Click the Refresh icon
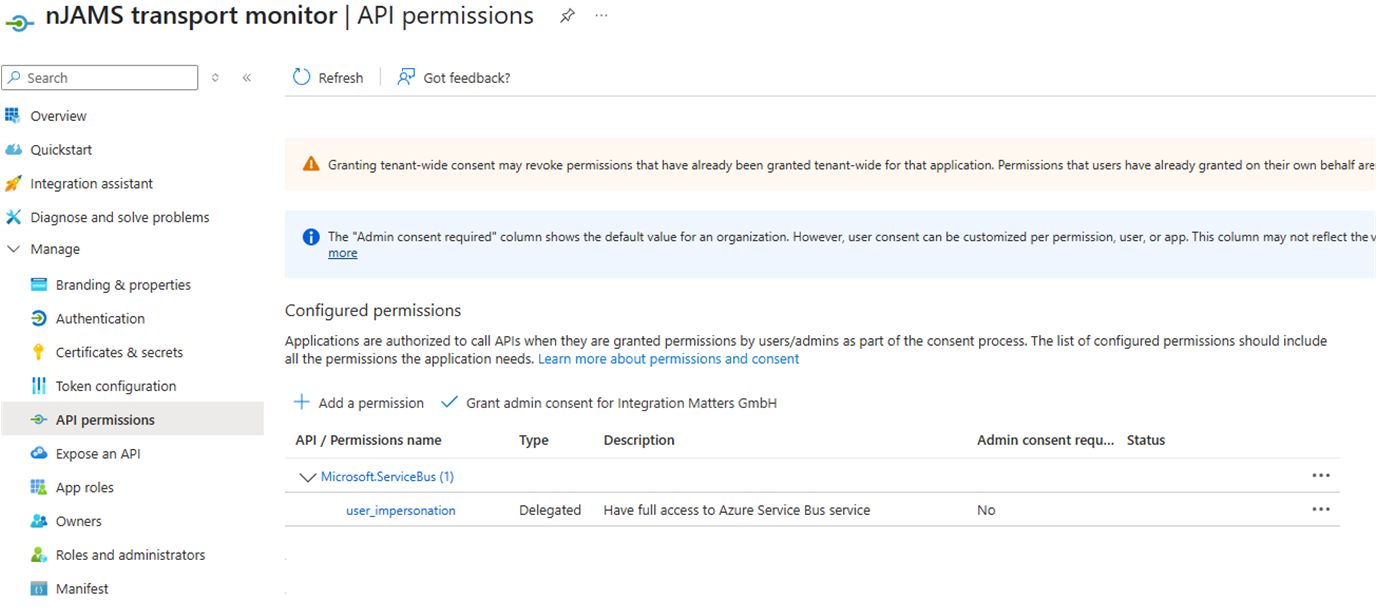Image resolution: width=1377 pixels, height=610 pixels. pos(302,77)
